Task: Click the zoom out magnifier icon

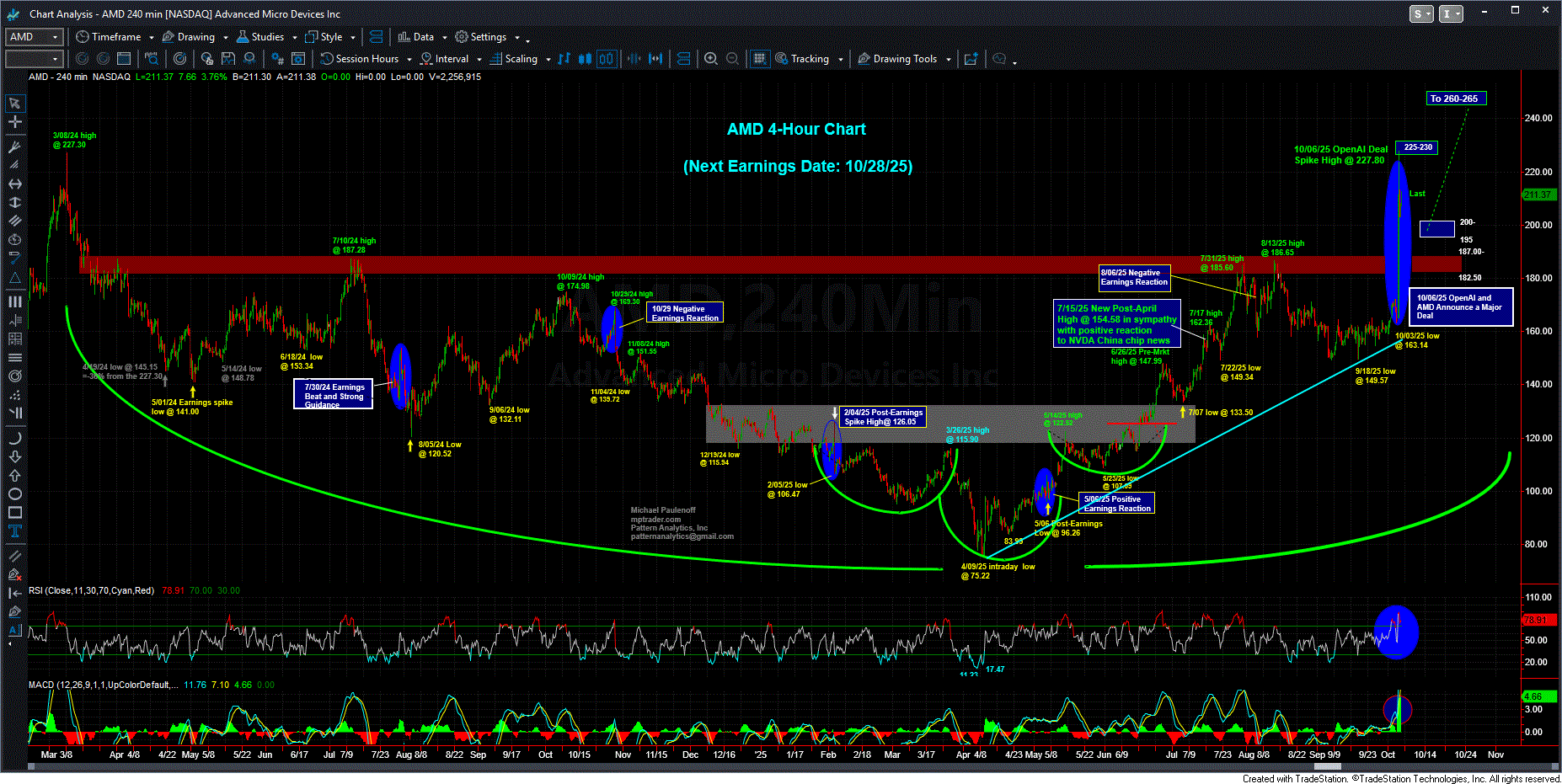Action: tap(732, 59)
